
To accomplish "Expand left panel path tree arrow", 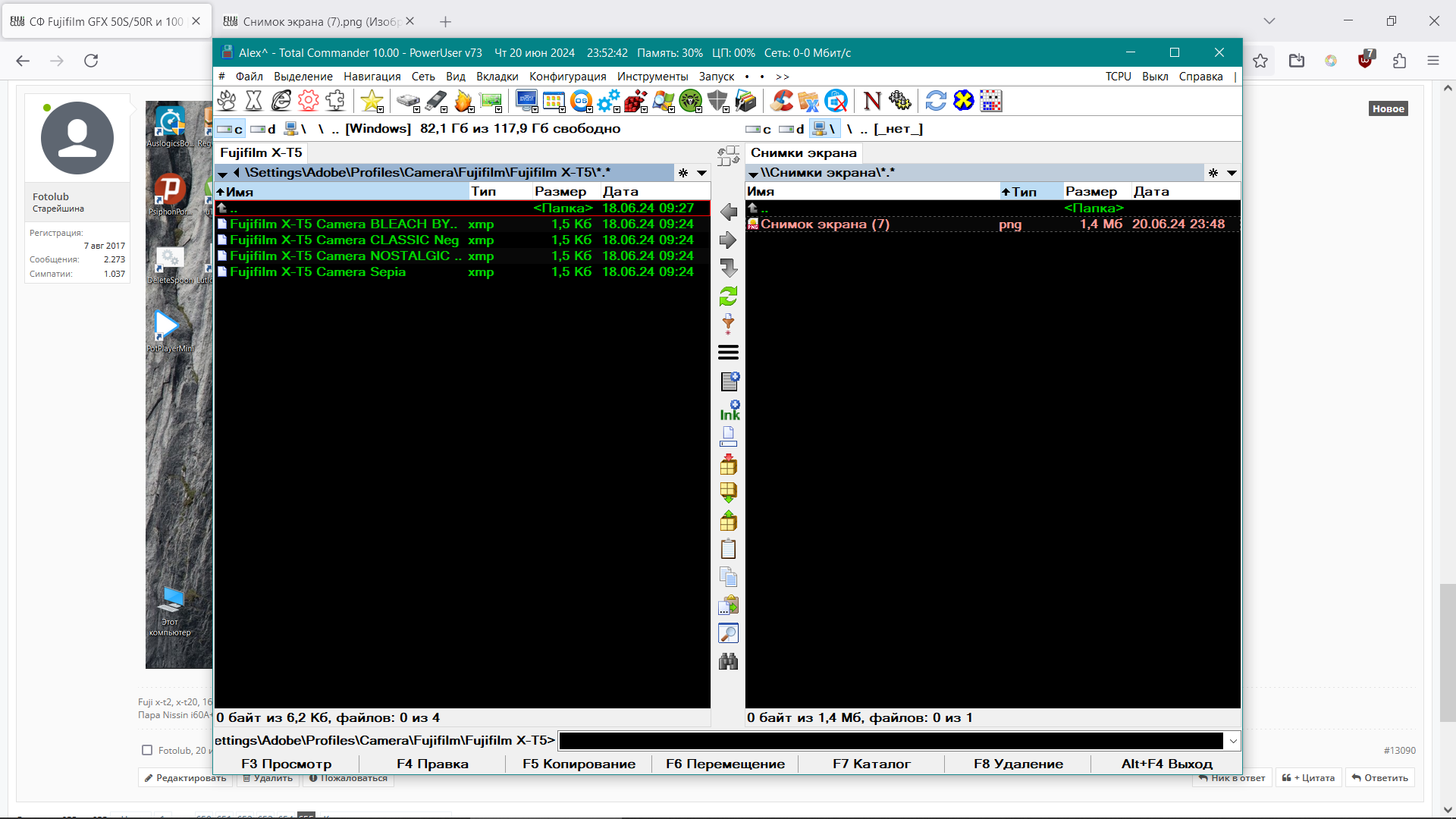I will click(222, 174).
